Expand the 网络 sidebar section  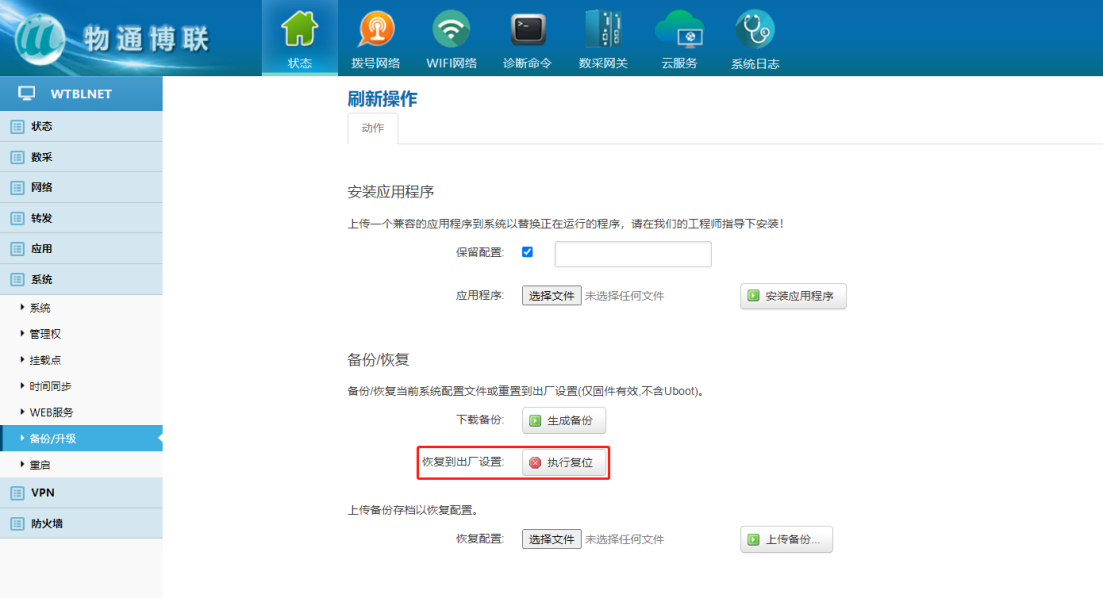click(42, 187)
